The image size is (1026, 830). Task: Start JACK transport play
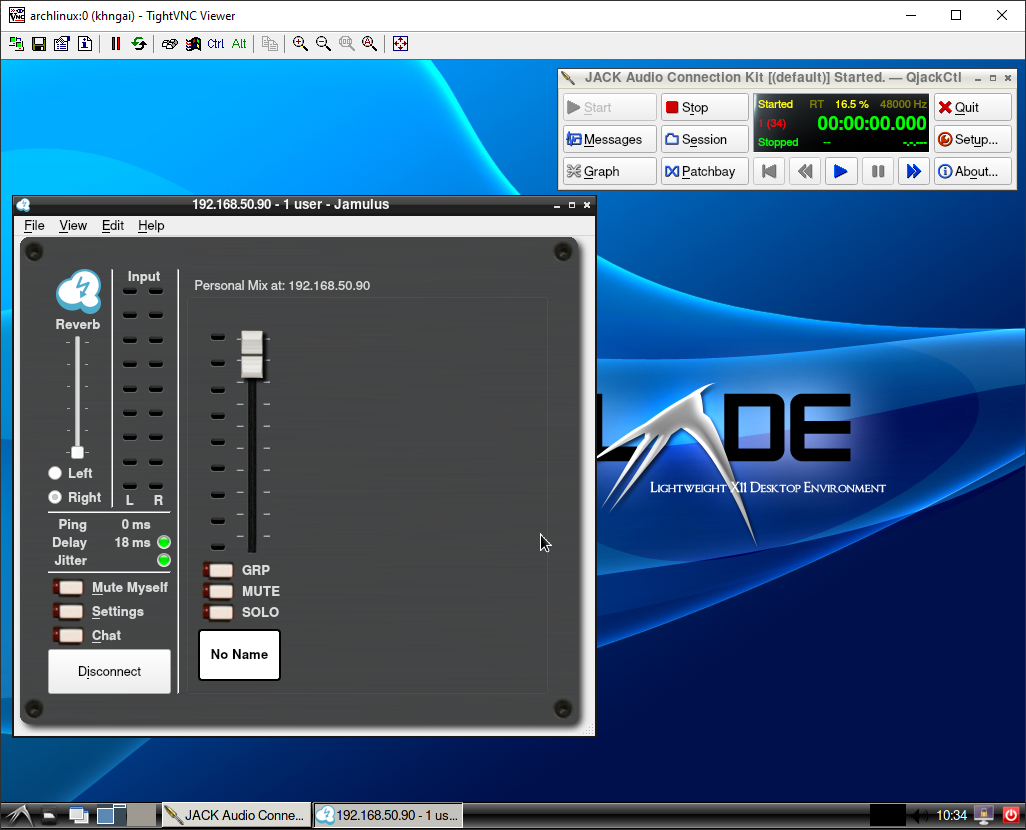pos(841,171)
